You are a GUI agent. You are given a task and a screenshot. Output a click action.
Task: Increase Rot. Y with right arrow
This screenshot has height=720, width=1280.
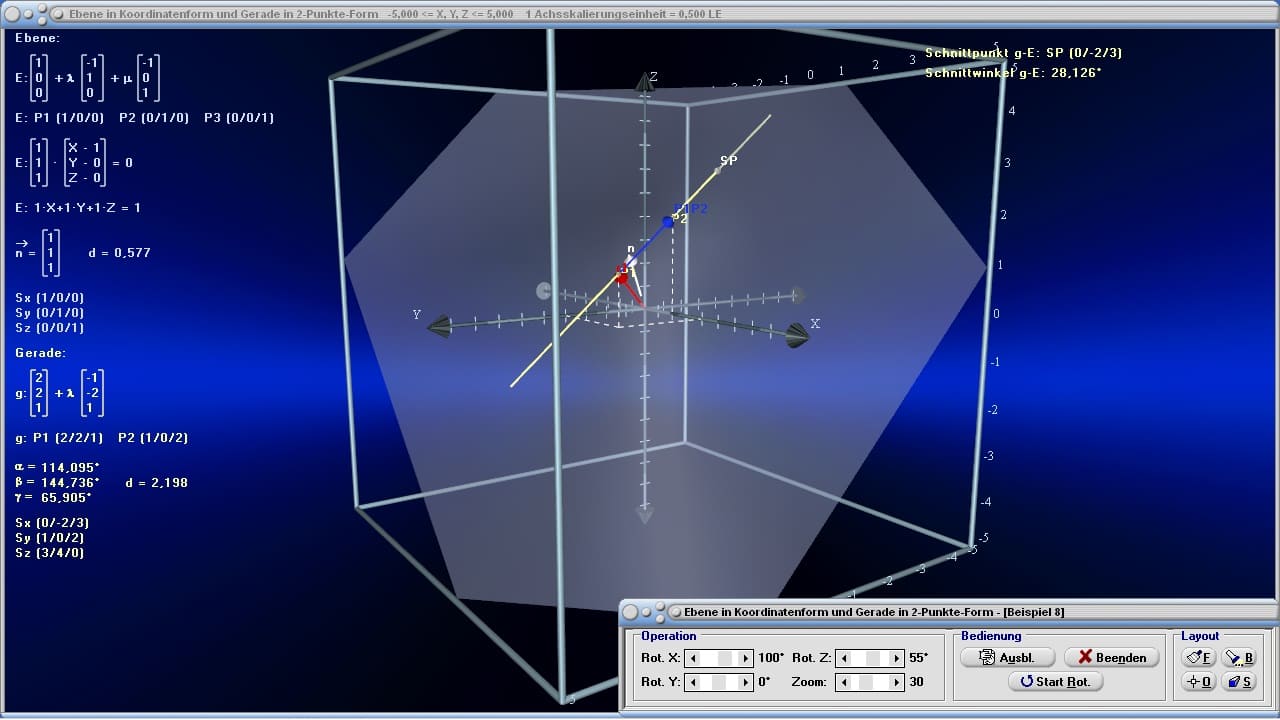coord(745,682)
